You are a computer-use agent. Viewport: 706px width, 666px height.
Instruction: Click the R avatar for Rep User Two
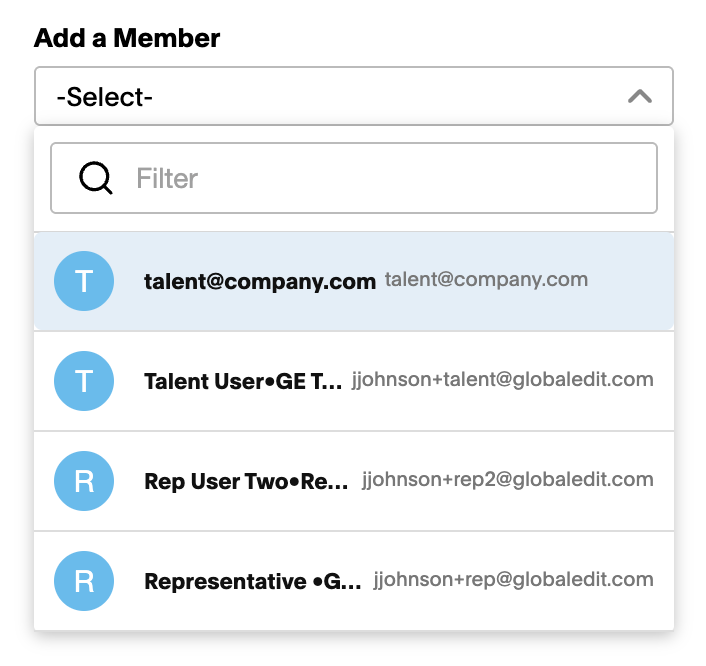point(84,481)
